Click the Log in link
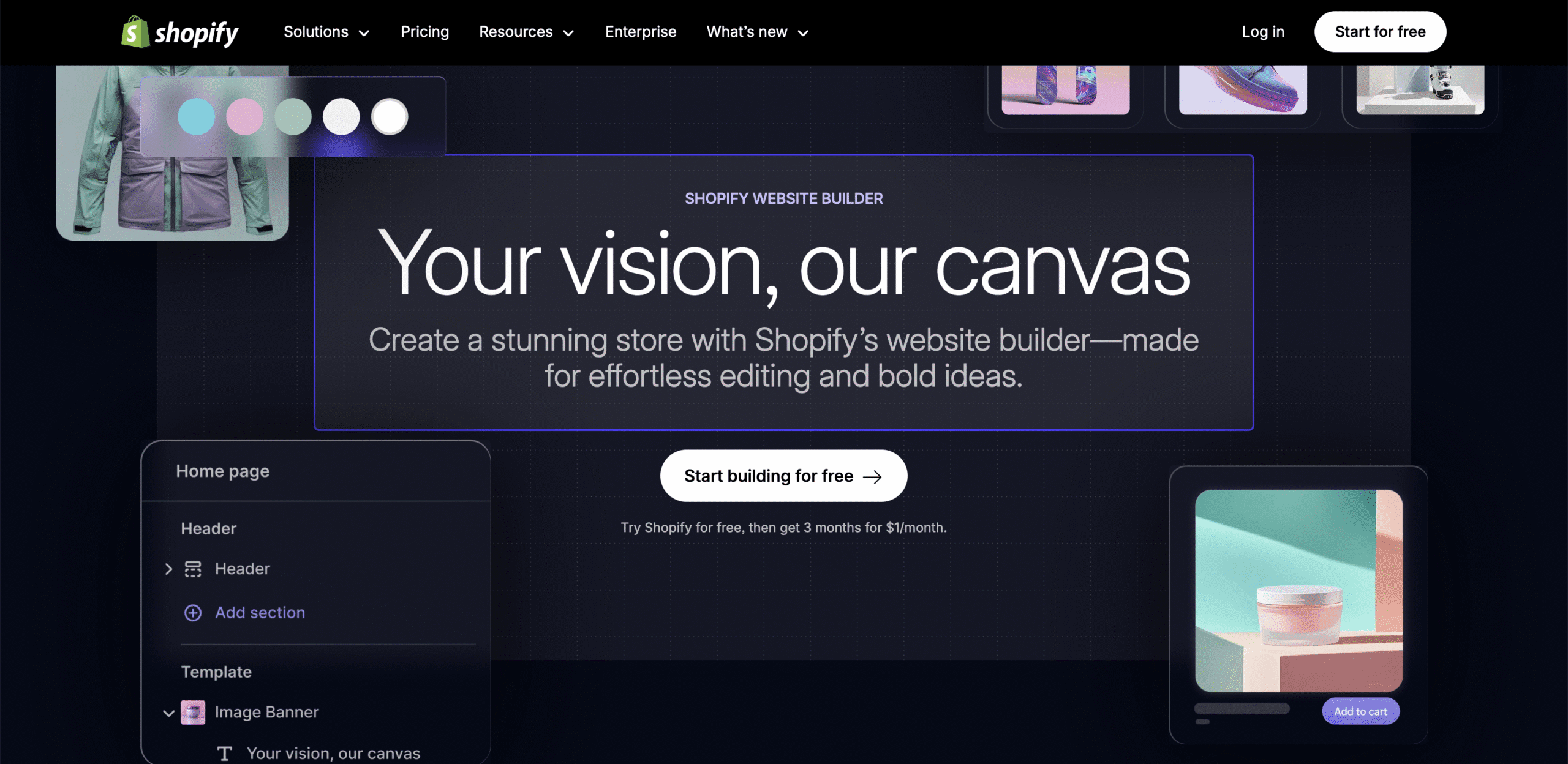 click(x=1262, y=32)
